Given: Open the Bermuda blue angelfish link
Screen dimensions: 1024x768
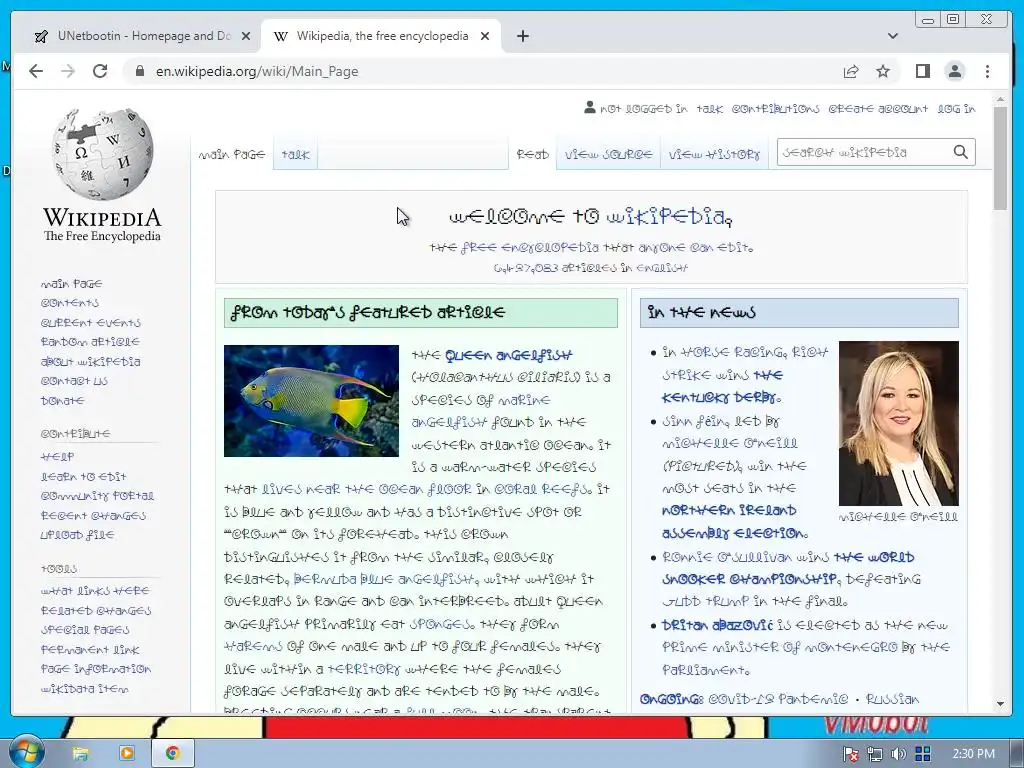Looking at the screenshot, I should click(x=385, y=579).
